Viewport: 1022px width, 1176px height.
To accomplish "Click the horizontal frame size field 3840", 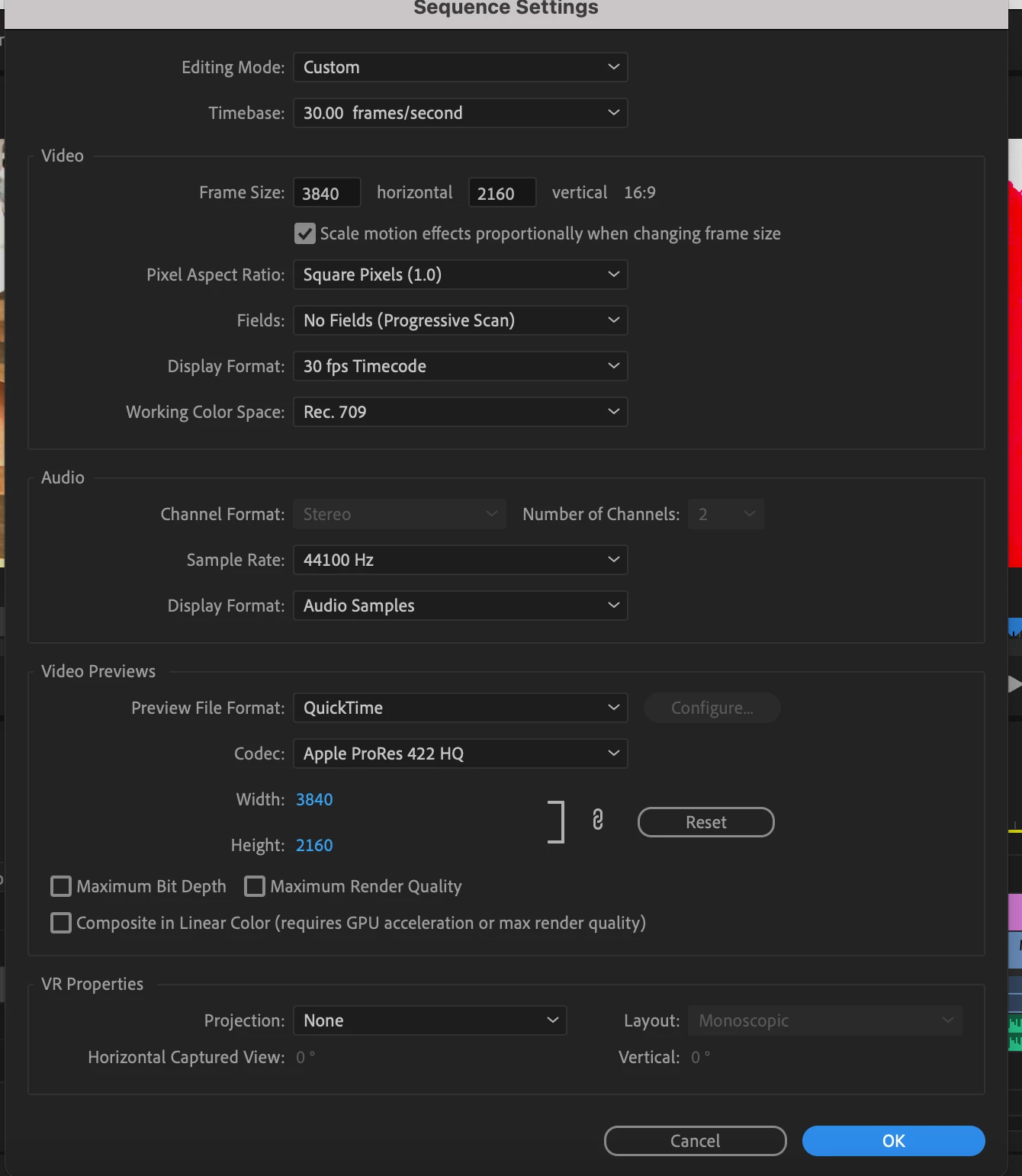I will pos(327,193).
